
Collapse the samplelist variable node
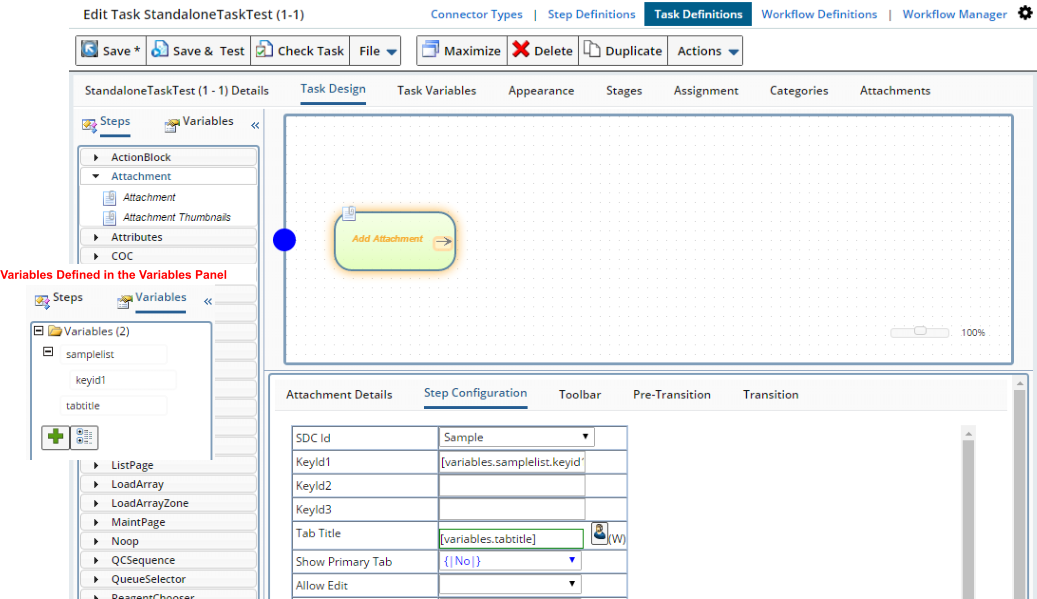coord(48,352)
